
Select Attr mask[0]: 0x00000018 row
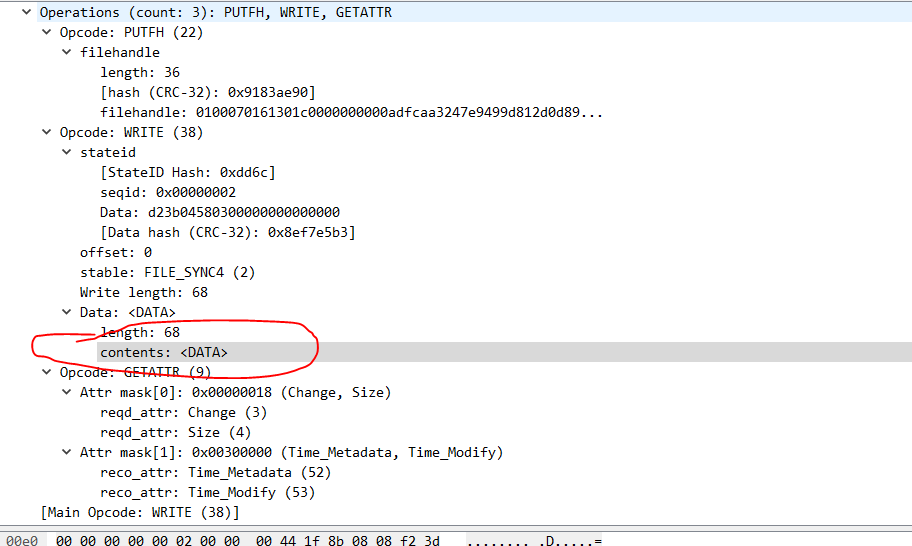click(236, 392)
